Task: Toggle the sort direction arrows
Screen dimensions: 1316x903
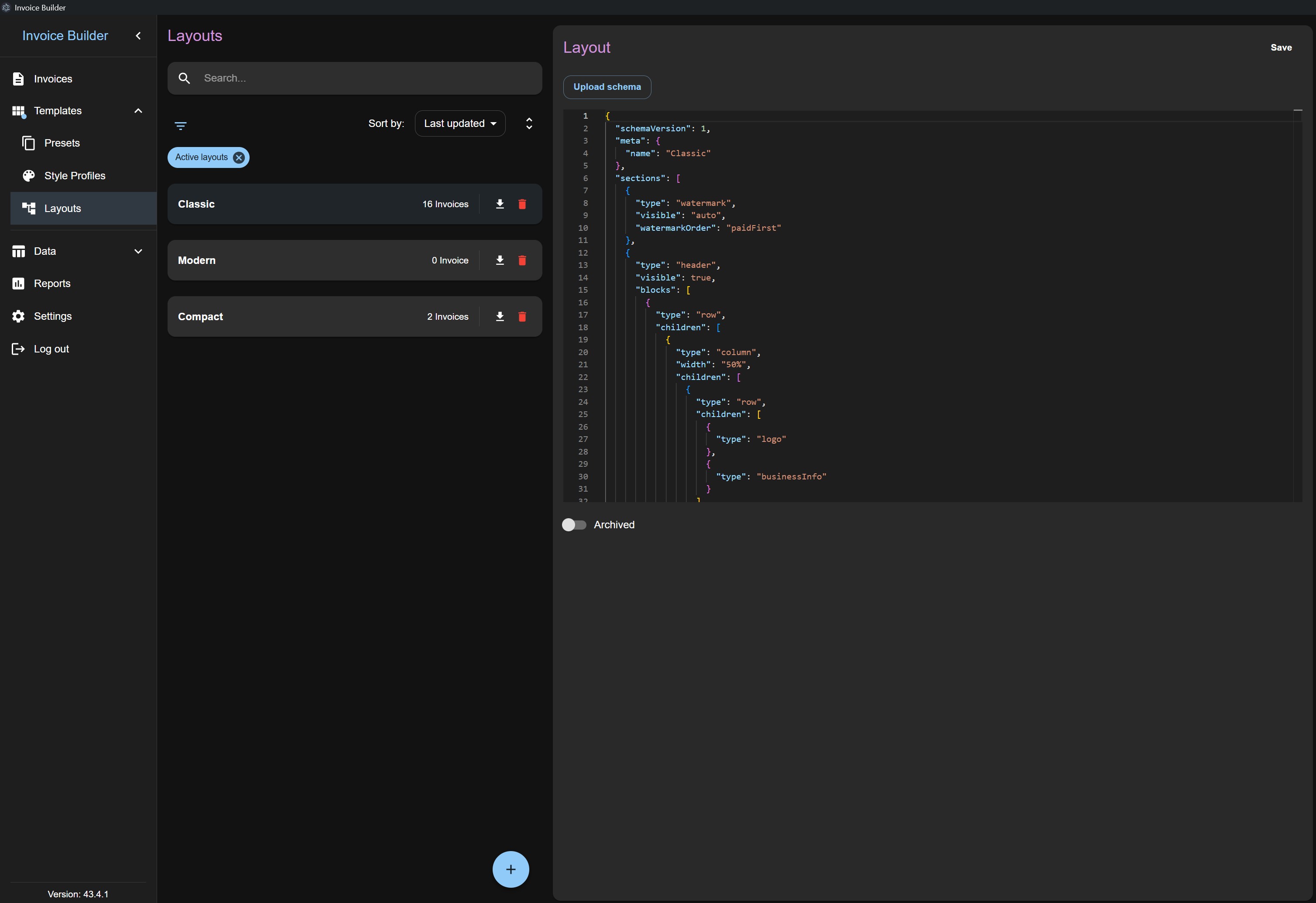Action: (529, 123)
